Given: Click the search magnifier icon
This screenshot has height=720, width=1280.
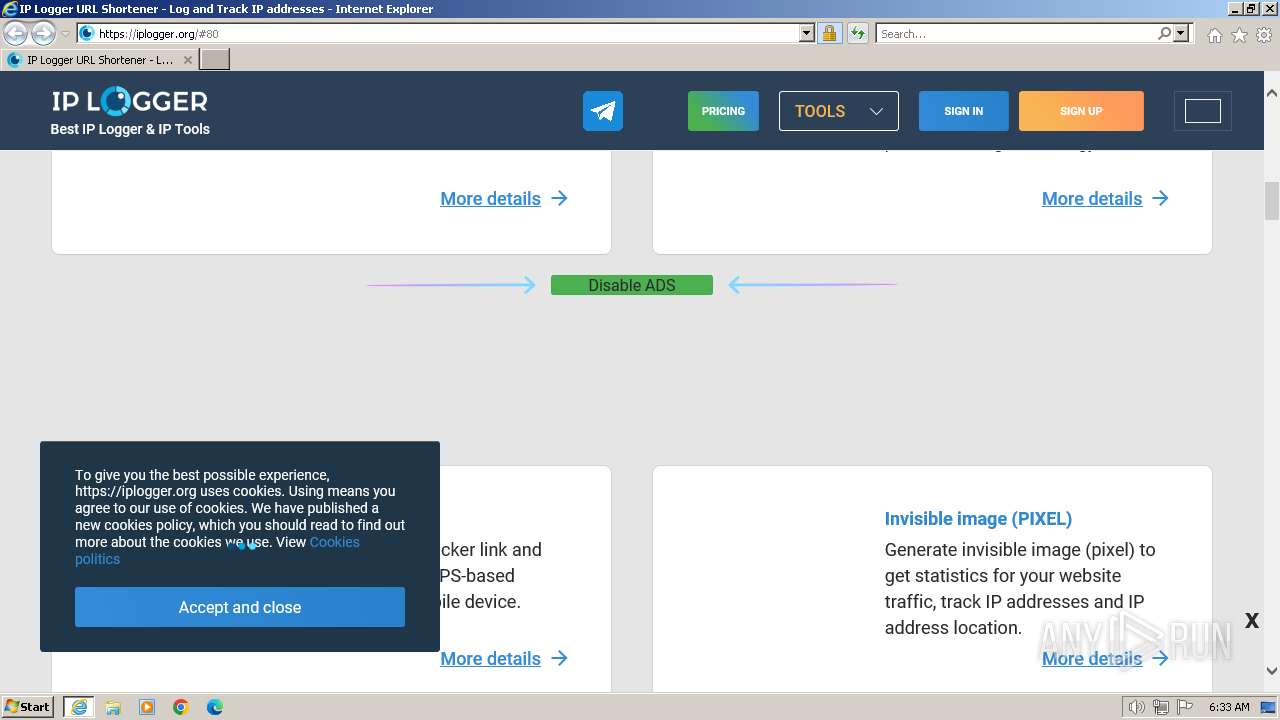Looking at the screenshot, I should [x=1164, y=33].
